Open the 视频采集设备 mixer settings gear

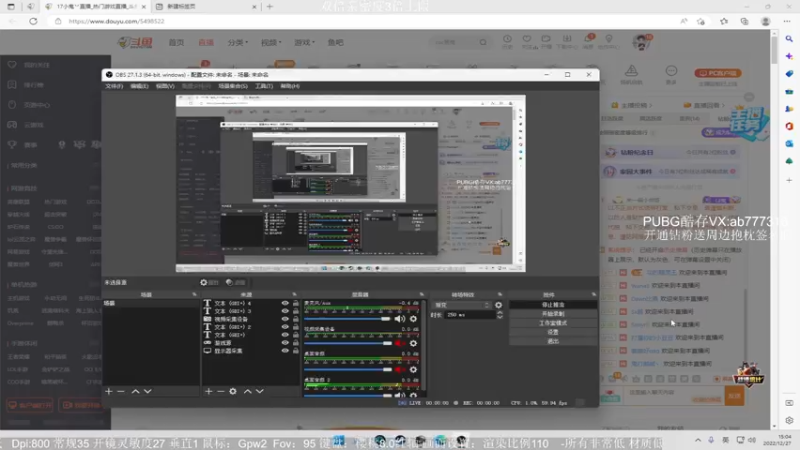tap(413, 343)
